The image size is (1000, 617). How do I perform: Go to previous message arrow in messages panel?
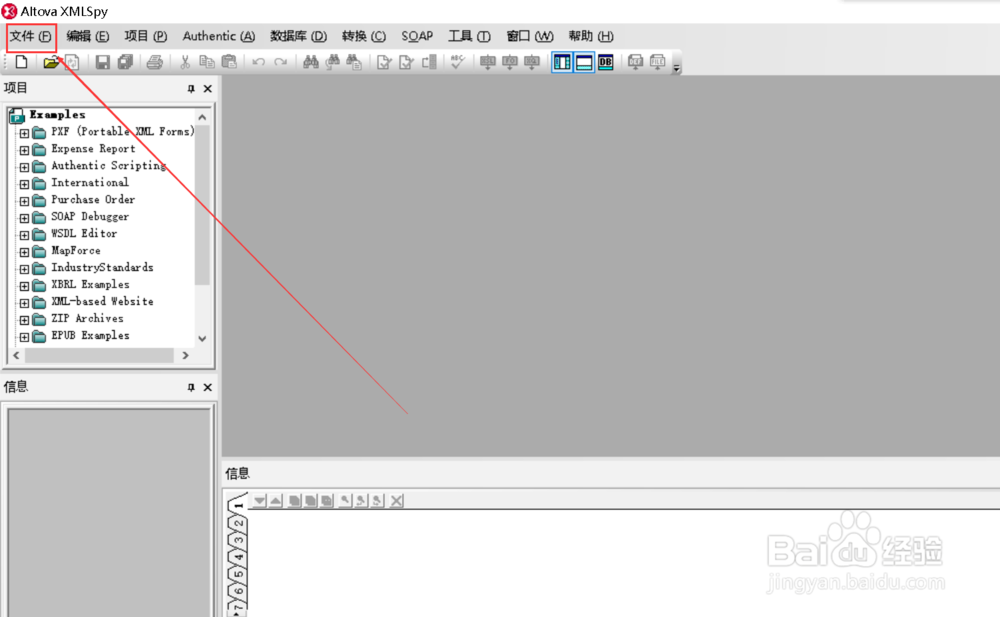coord(276,501)
